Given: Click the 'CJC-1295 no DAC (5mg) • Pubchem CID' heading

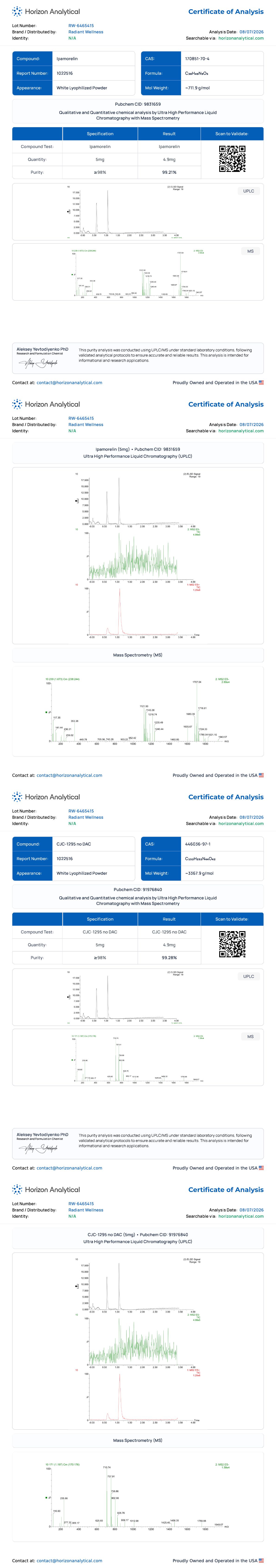Looking at the screenshot, I should click(x=138, y=1234).
